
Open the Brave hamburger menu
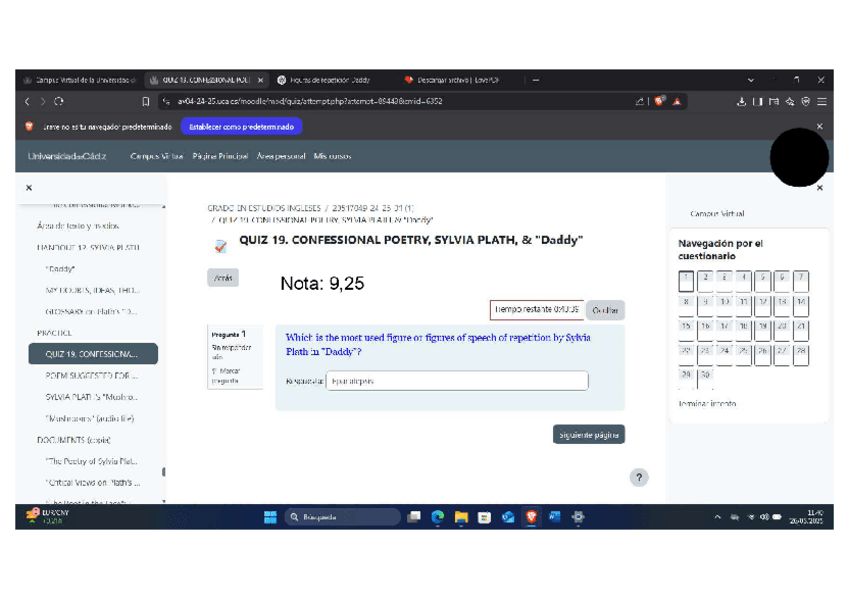click(x=822, y=101)
